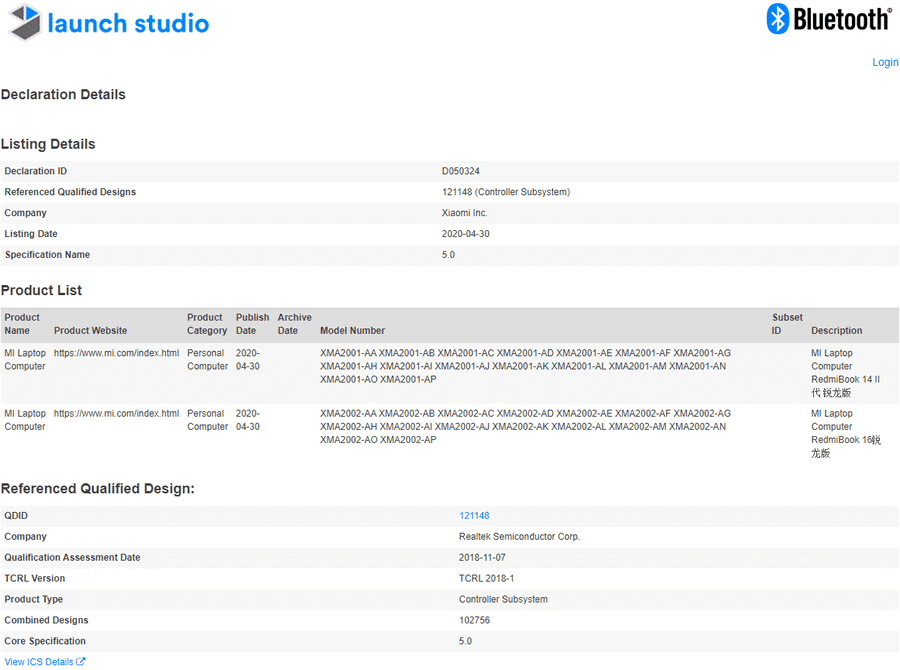Click the QDID label
The height and width of the screenshot is (670, 900).
[x=16, y=516]
